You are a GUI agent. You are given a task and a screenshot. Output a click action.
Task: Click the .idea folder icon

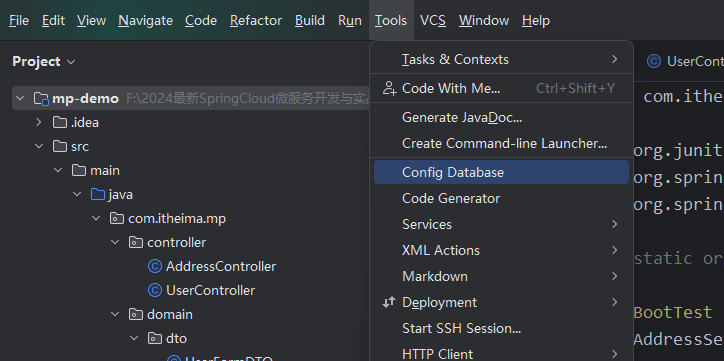pyautogui.click(x=60, y=122)
